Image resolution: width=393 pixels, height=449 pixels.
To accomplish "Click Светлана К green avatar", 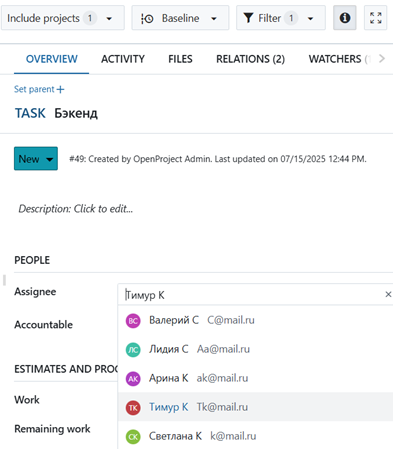I will pos(133,436).
